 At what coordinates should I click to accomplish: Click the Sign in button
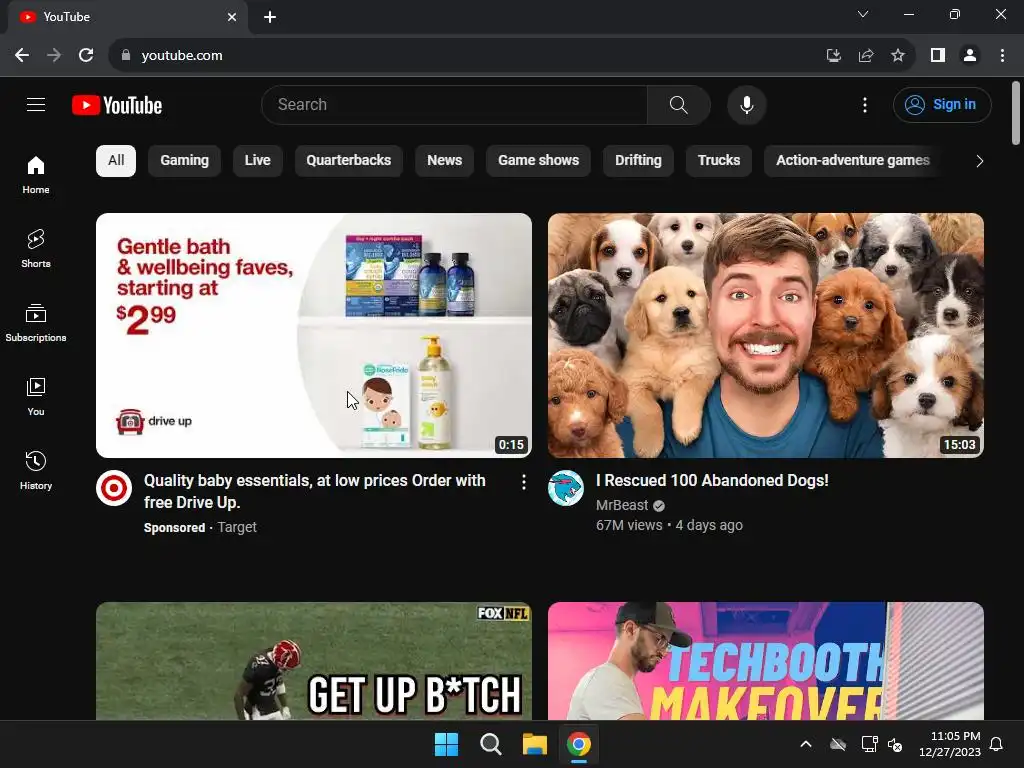(942, 104)
